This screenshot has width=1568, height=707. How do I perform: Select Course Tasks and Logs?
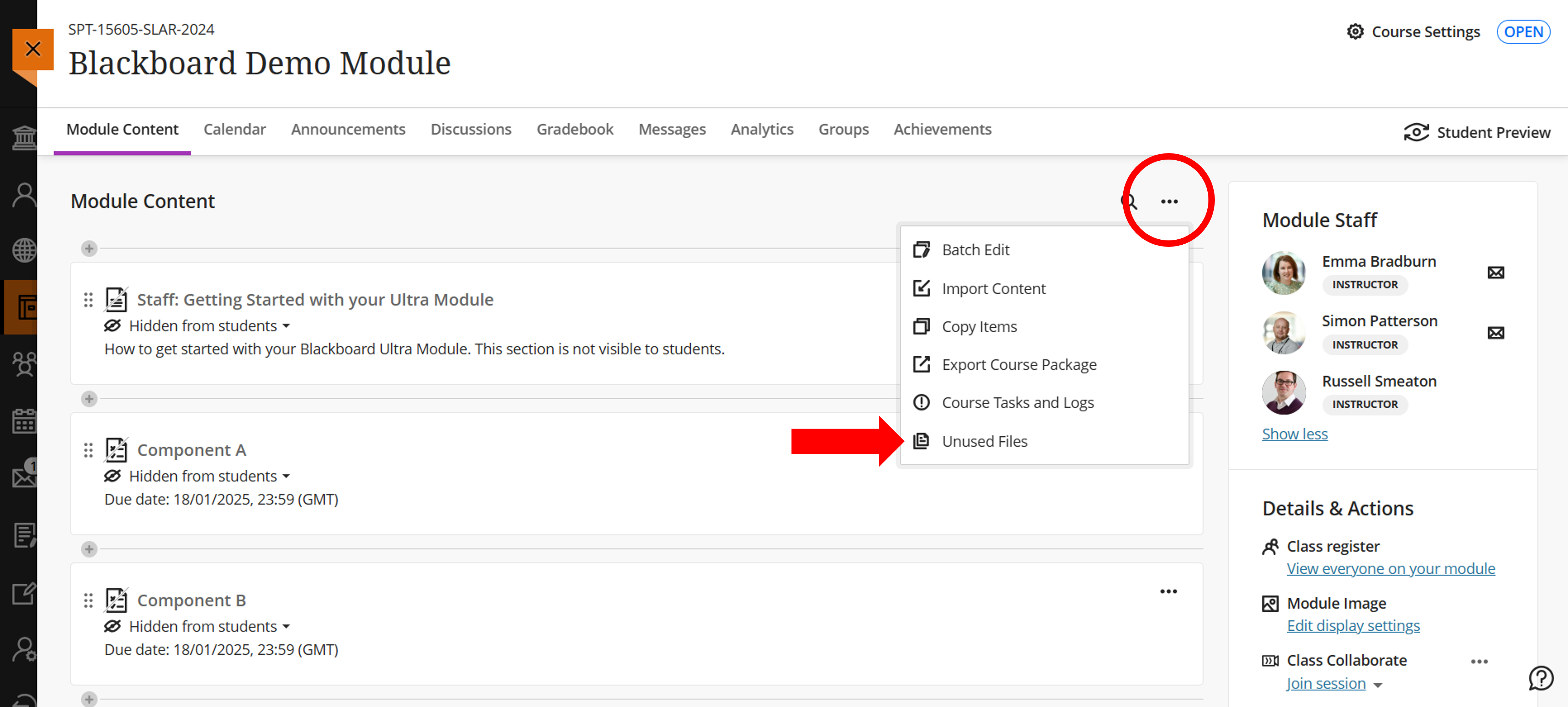[x=1044, y=403]
